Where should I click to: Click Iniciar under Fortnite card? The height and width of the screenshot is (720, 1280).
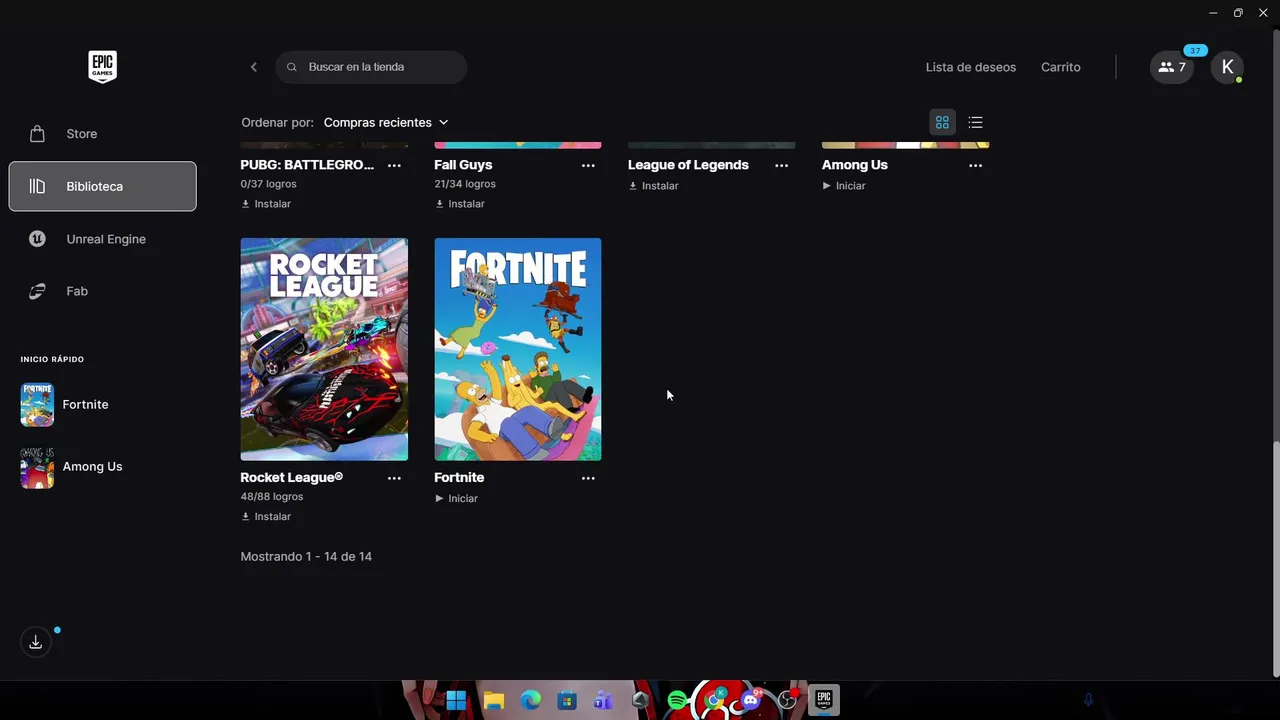pos(457,498)
